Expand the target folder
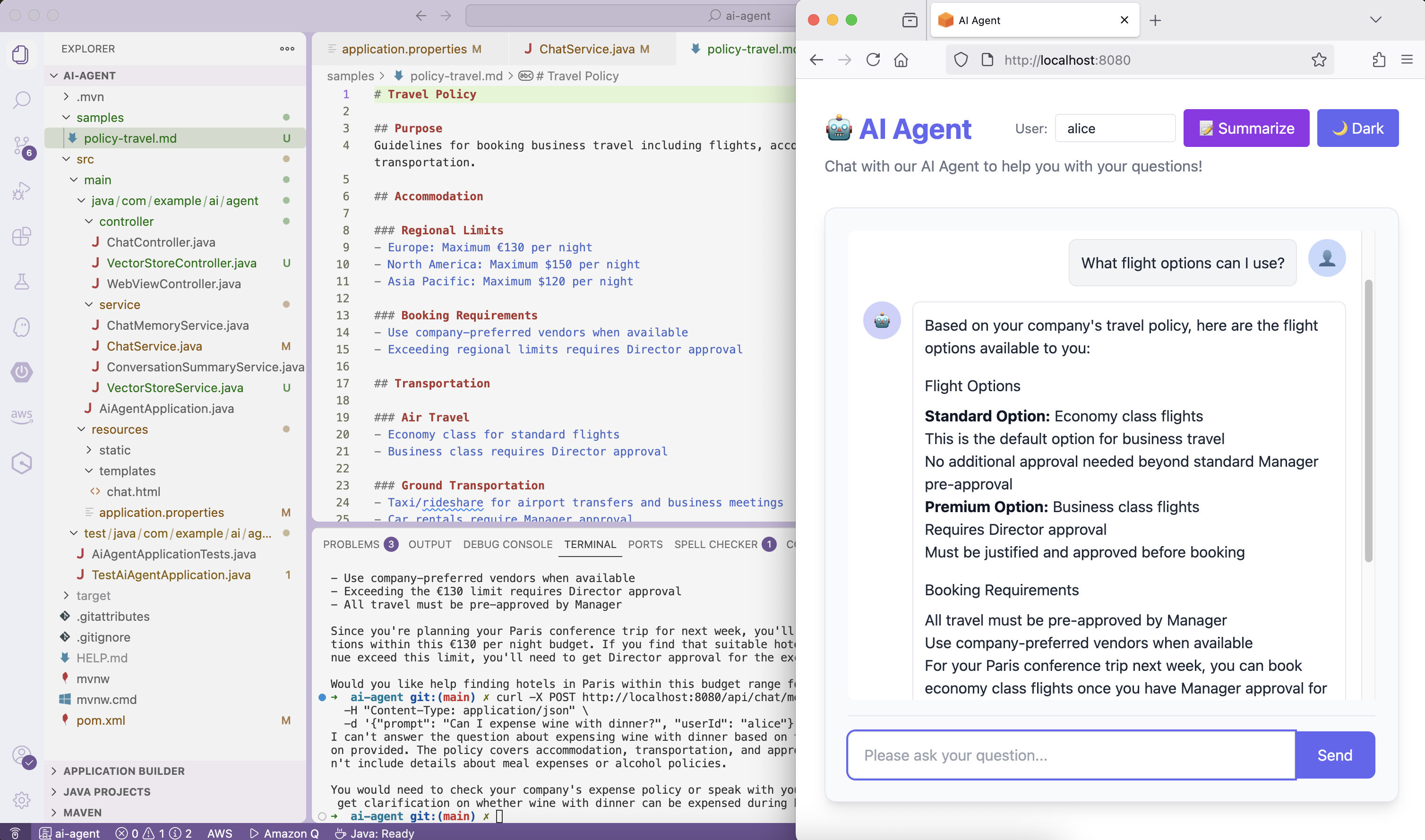The height and width of the screenshot is (840, 1425). [x=94, y=595]
